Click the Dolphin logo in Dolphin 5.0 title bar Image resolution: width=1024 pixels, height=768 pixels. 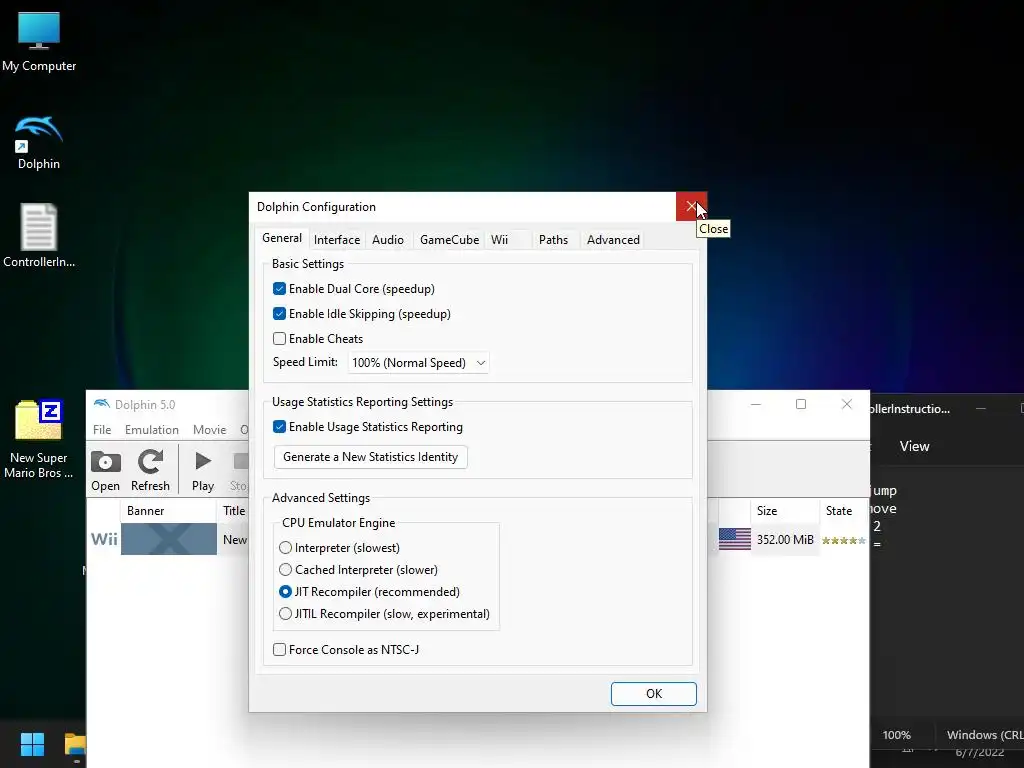click(x=102, y=404)
